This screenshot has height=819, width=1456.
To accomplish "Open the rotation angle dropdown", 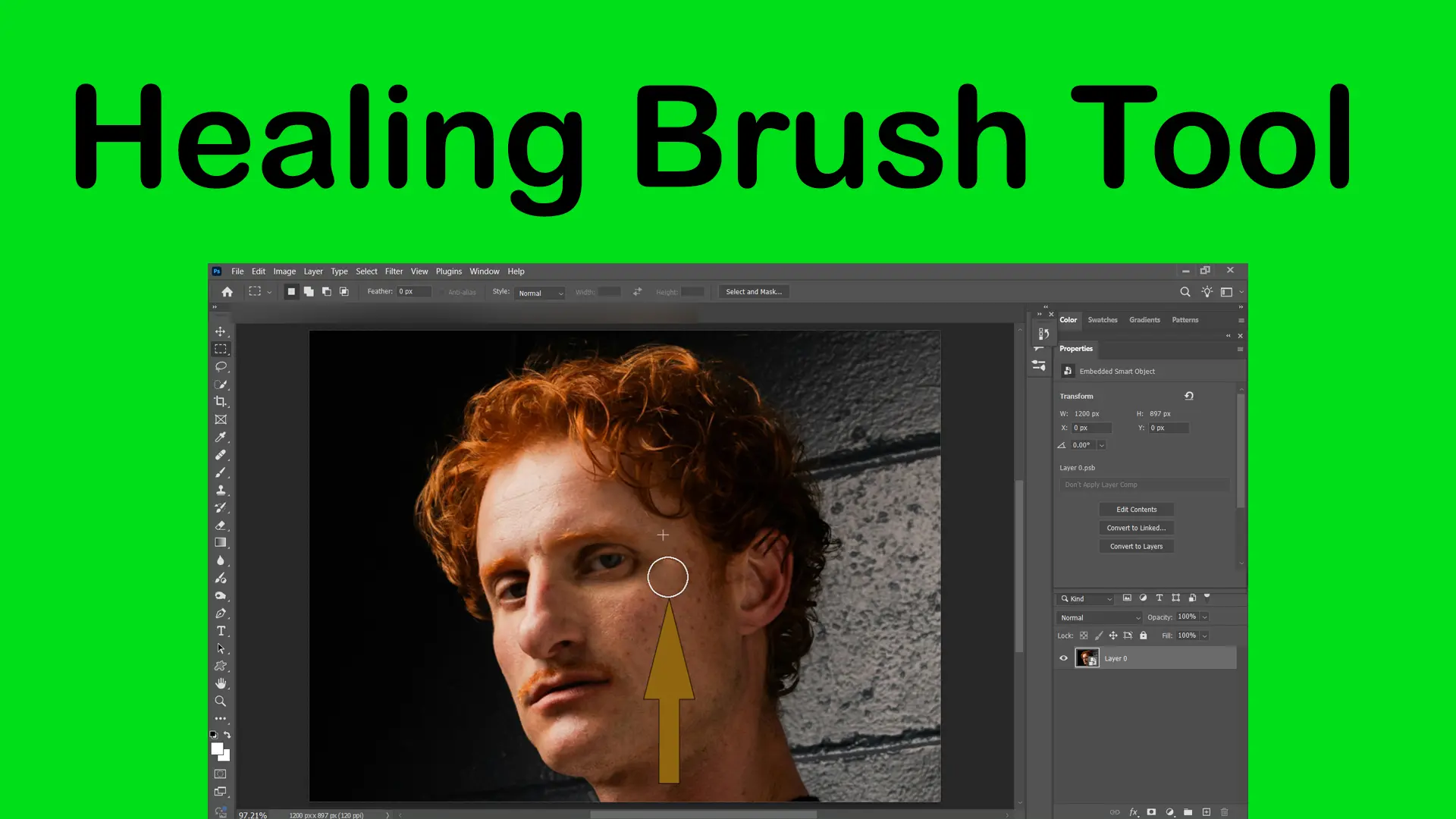I will tap(1102, 446).
